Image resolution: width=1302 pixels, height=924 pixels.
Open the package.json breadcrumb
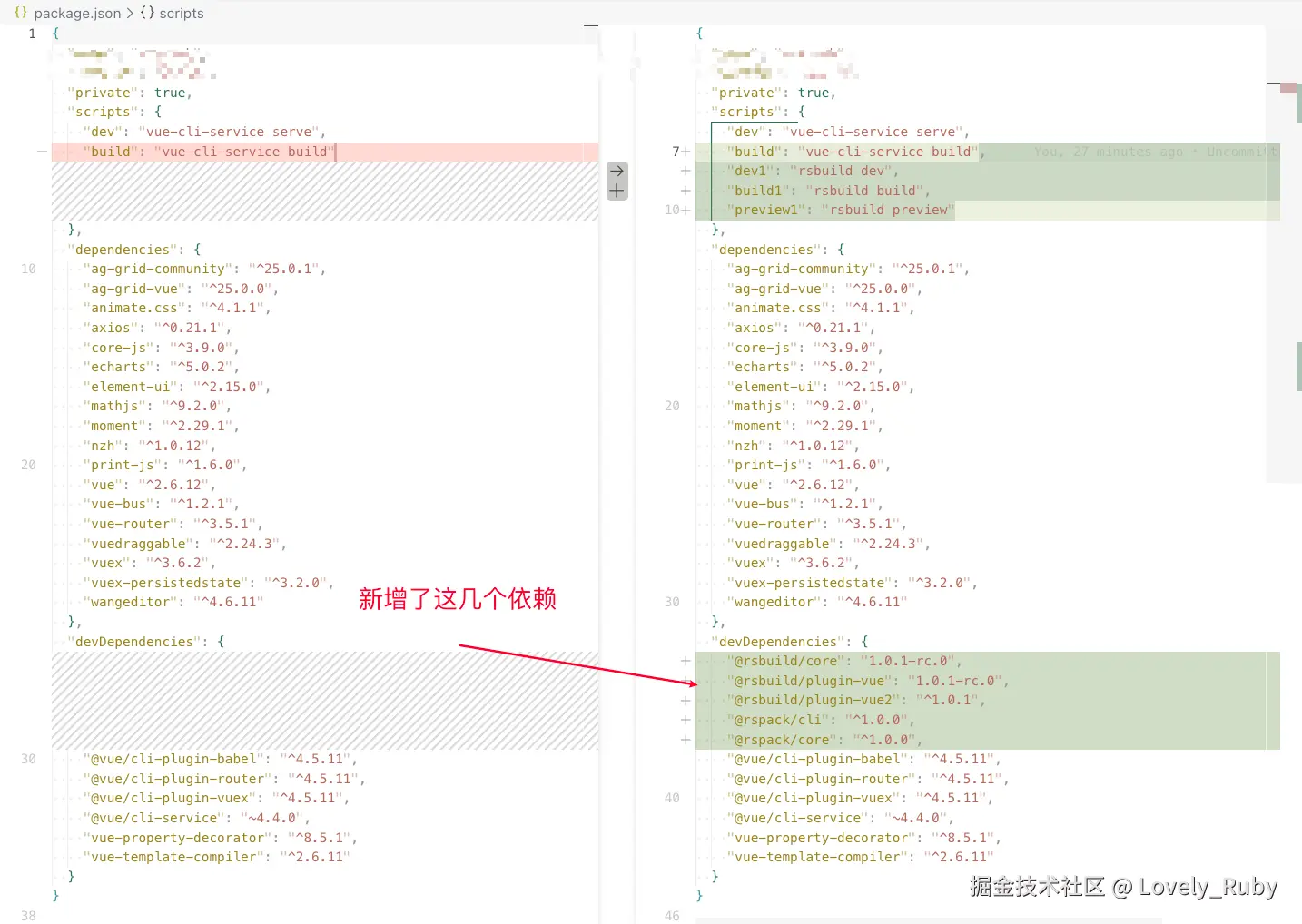pos(77,13)
